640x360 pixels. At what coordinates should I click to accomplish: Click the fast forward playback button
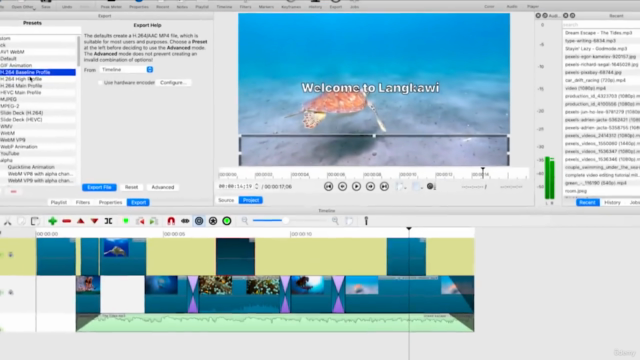point(370,187)
